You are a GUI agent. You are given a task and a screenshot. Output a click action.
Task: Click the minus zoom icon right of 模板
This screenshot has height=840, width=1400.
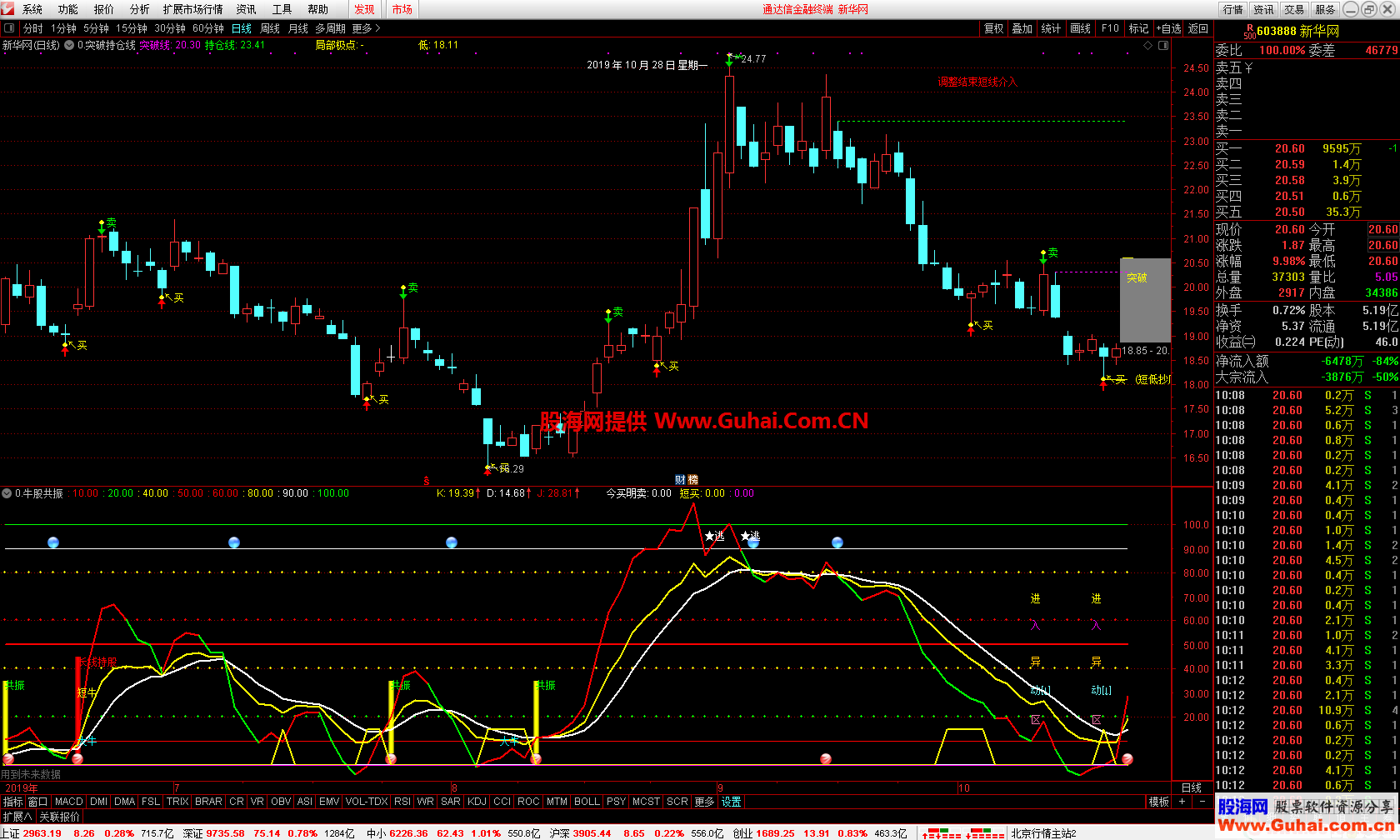click(x=1202, y=802)
